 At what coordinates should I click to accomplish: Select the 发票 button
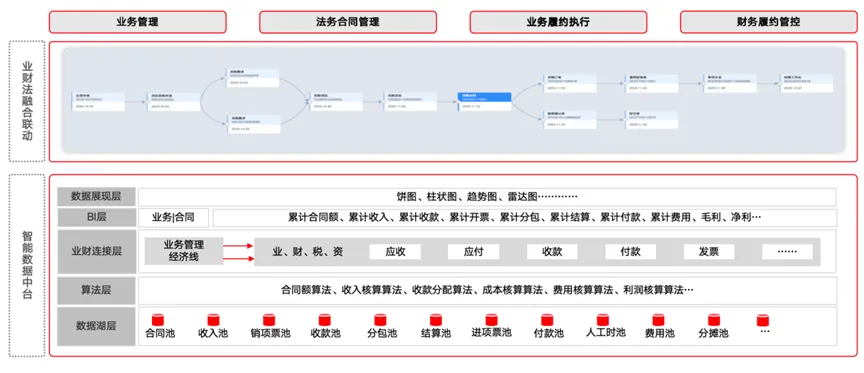(x=709, y=252)
